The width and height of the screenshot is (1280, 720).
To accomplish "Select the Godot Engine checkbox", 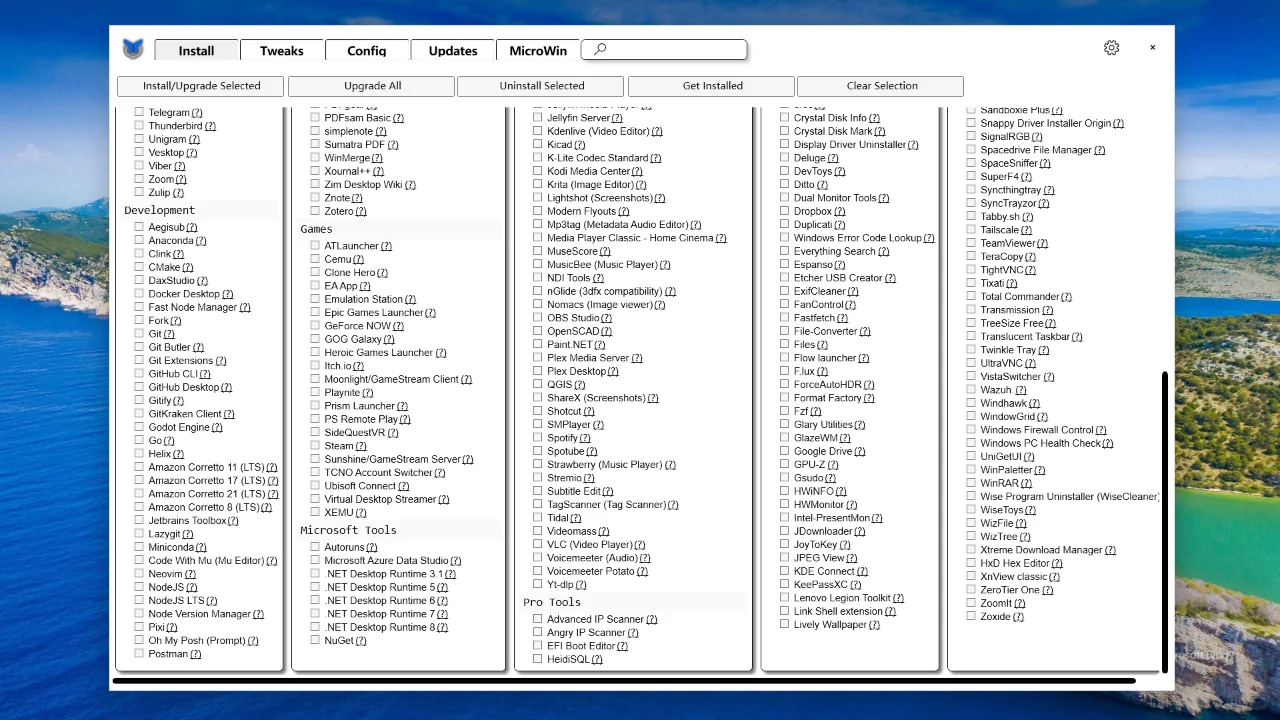I will coord(139,427).
